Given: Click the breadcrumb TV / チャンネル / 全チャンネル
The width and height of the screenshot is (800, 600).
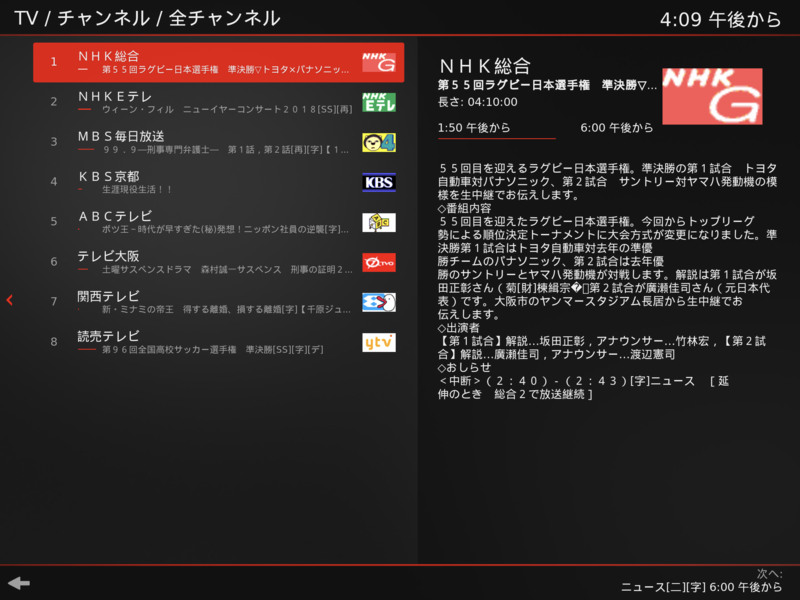Looking at the screenshot, I should tap(147, 18).
